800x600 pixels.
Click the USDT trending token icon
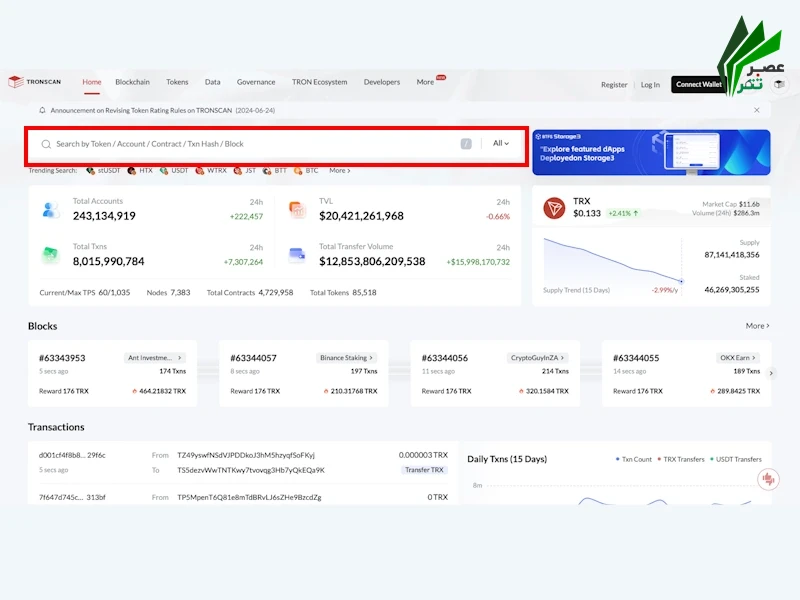(x=164, y=170)
